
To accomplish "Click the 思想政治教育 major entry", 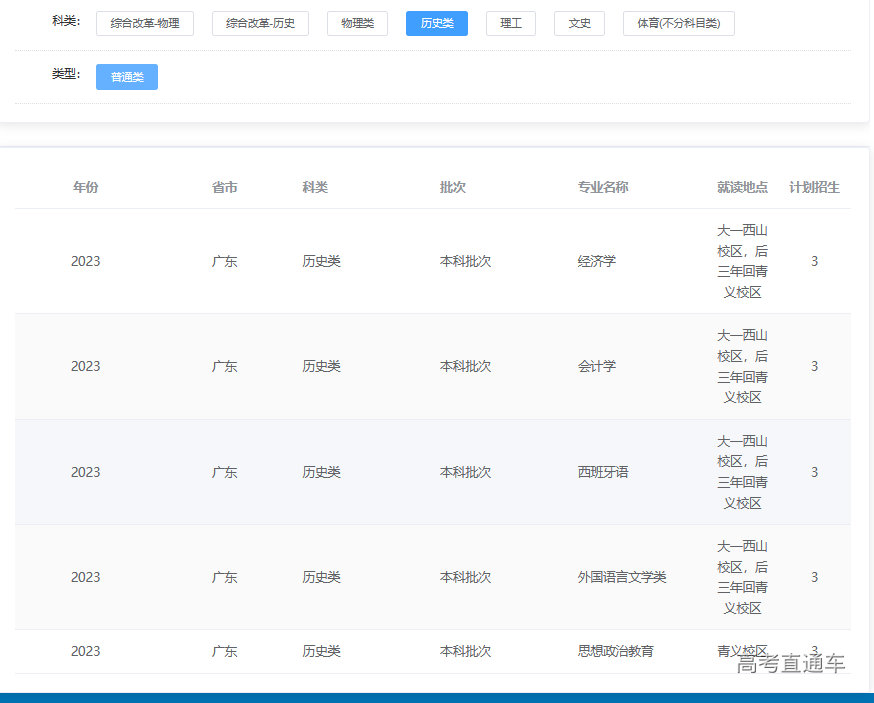I will click(616, 651).
